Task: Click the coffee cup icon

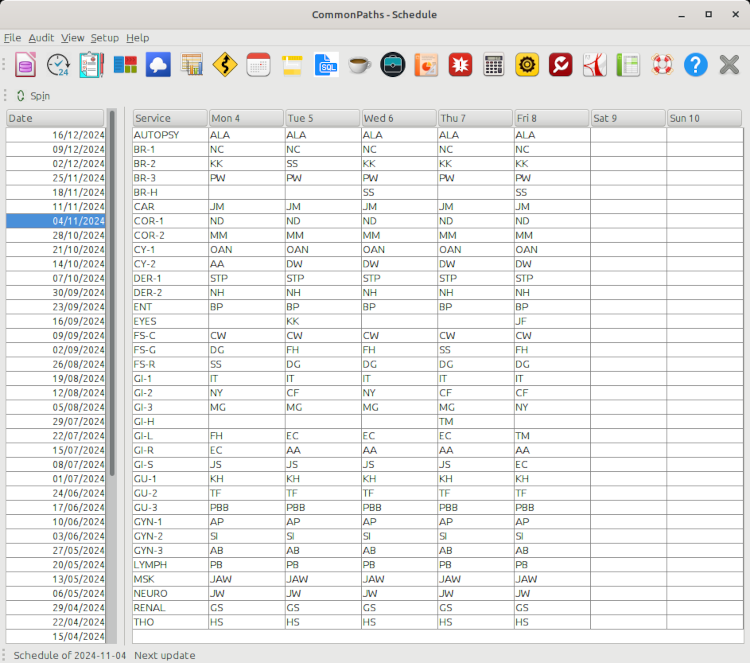Action: point(359,65)
